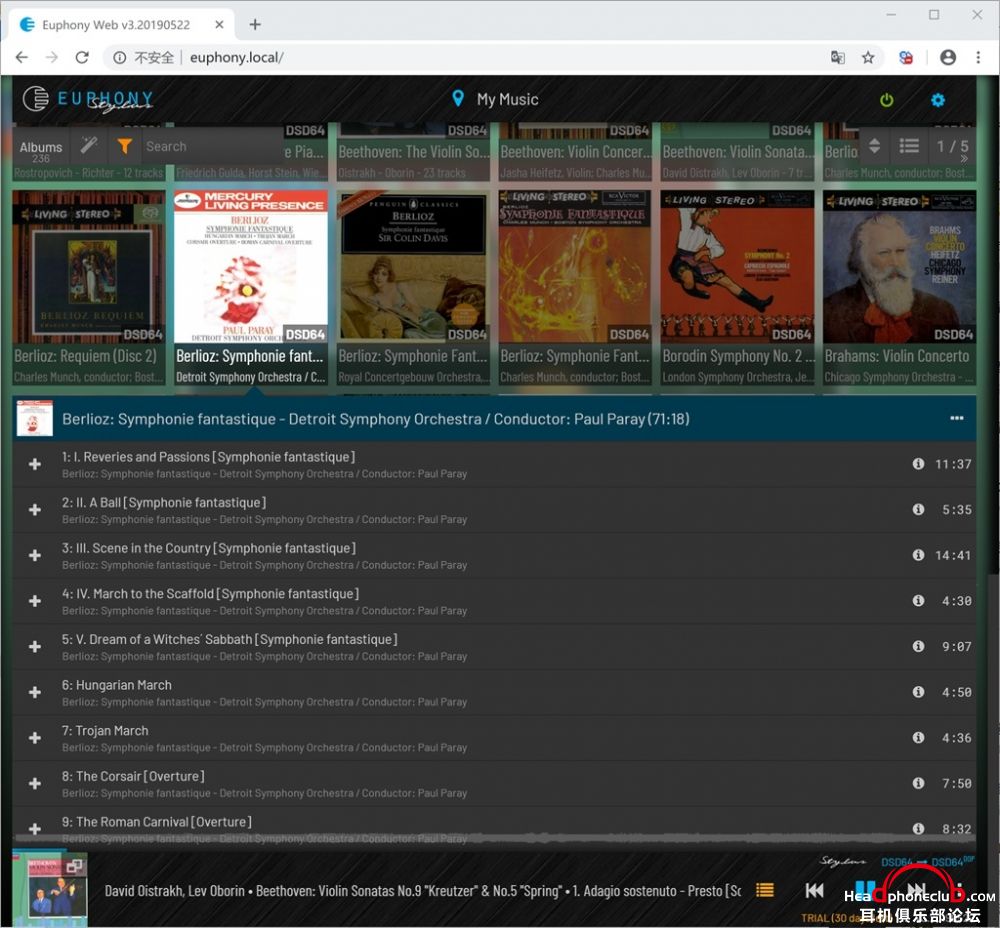Click the My Music title
The image size is (1000, 928).
tap(508, 99)
